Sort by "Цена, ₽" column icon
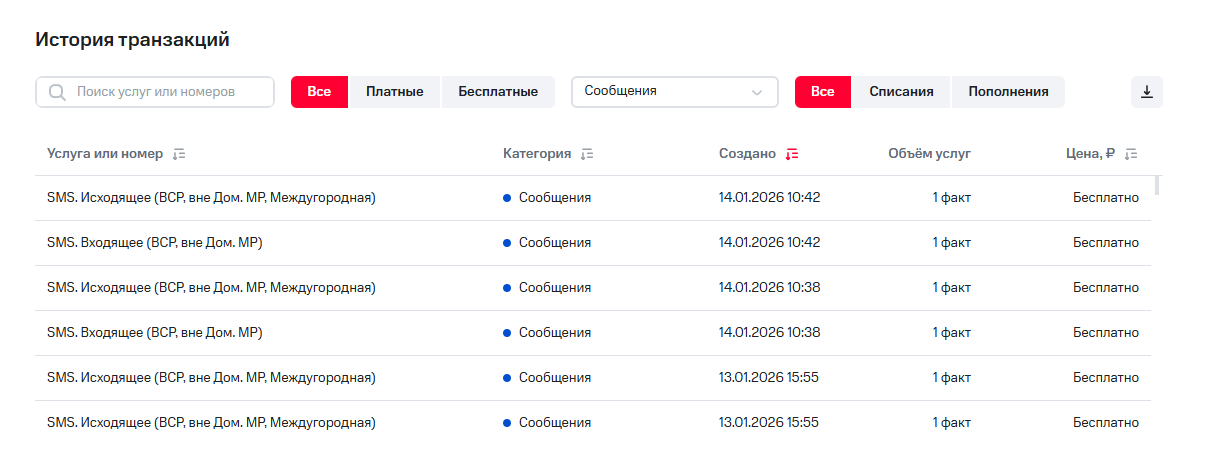Screen dimensions: 1217x449 coord(1131,154)
